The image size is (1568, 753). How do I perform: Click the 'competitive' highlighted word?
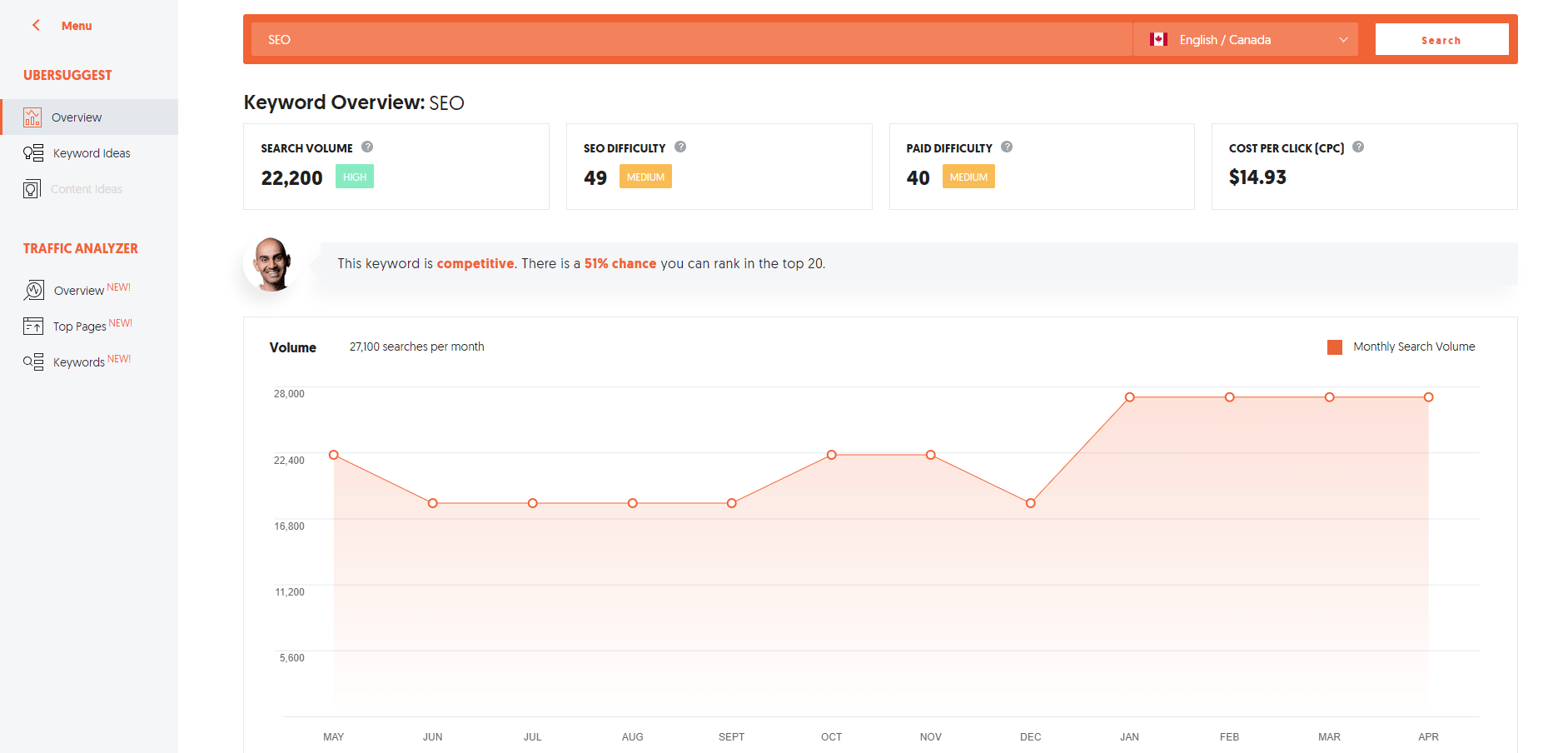[x=475, y=263]
